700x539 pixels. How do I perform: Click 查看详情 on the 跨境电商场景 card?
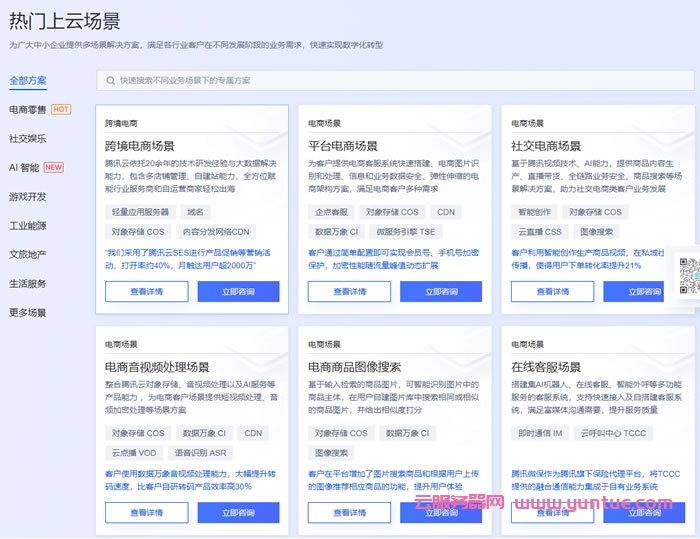tap(146, 292)
